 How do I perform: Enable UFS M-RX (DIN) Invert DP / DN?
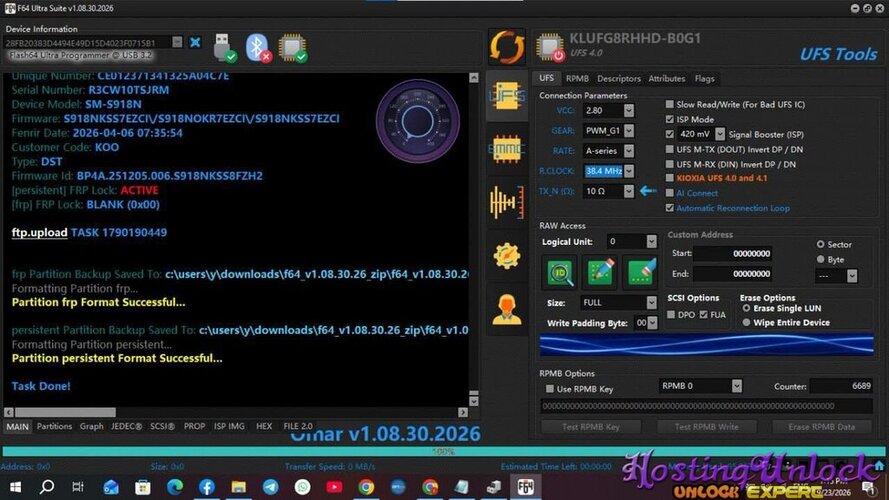pos(670,164)
